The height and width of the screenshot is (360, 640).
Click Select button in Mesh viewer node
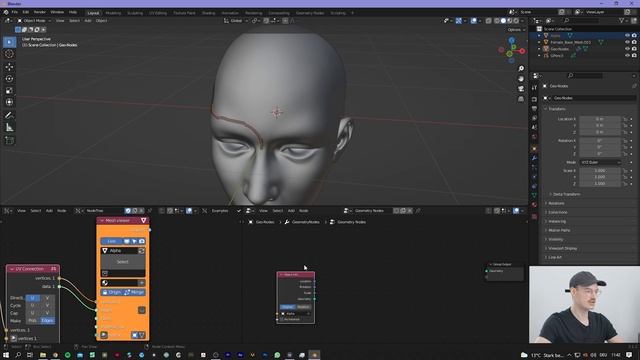pos(122,262)
